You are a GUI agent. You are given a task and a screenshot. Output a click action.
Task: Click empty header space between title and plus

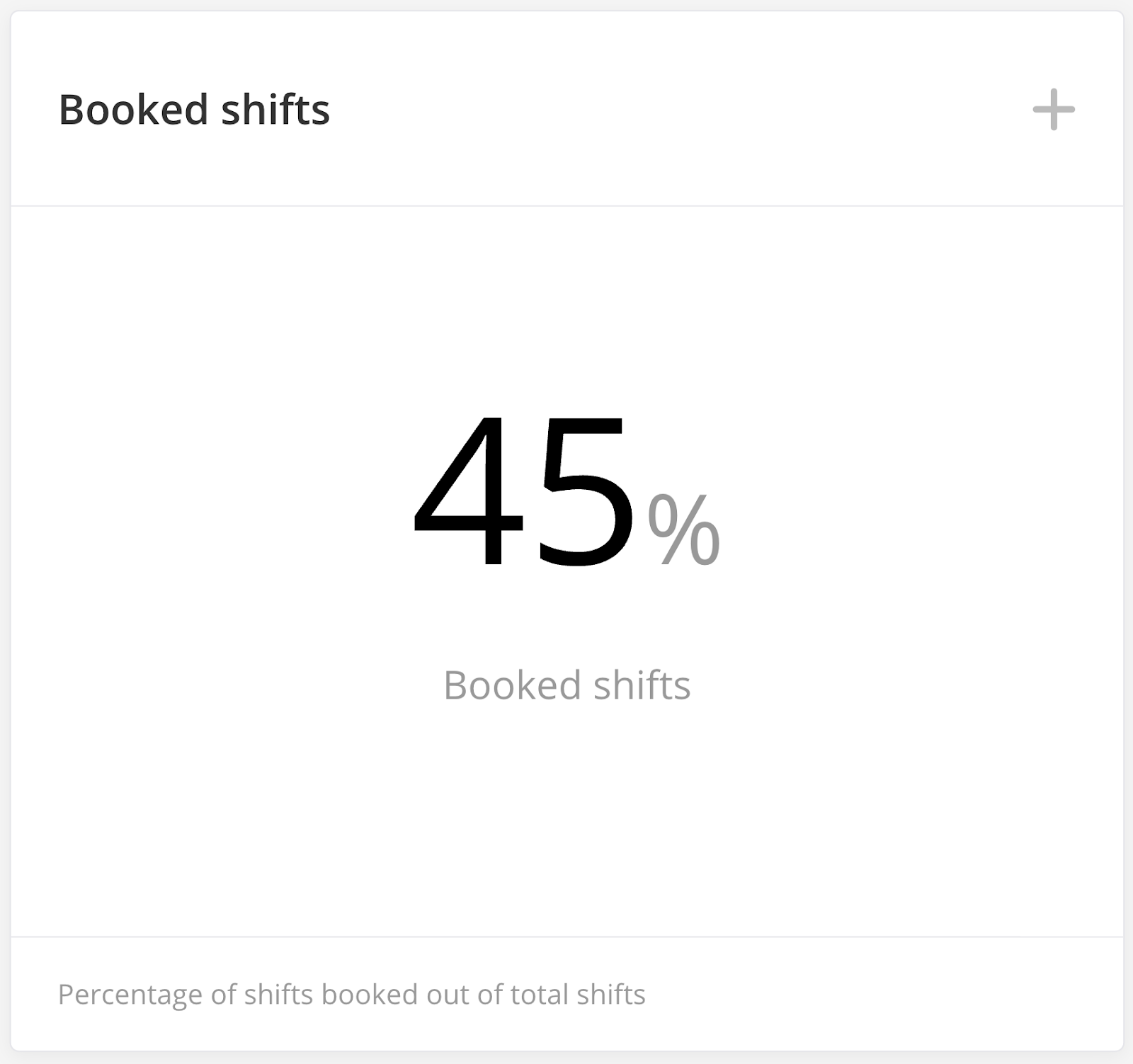tap(673, 110)
